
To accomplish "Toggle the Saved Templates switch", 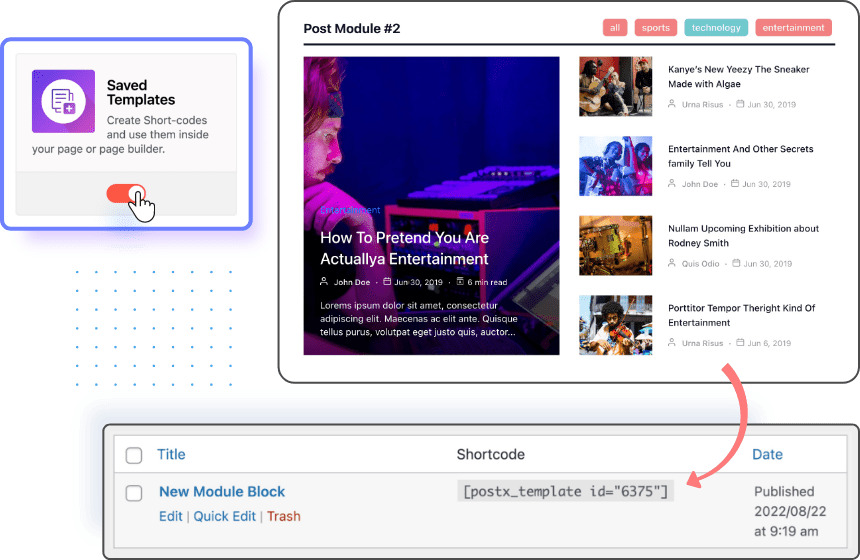I will 126,194.
